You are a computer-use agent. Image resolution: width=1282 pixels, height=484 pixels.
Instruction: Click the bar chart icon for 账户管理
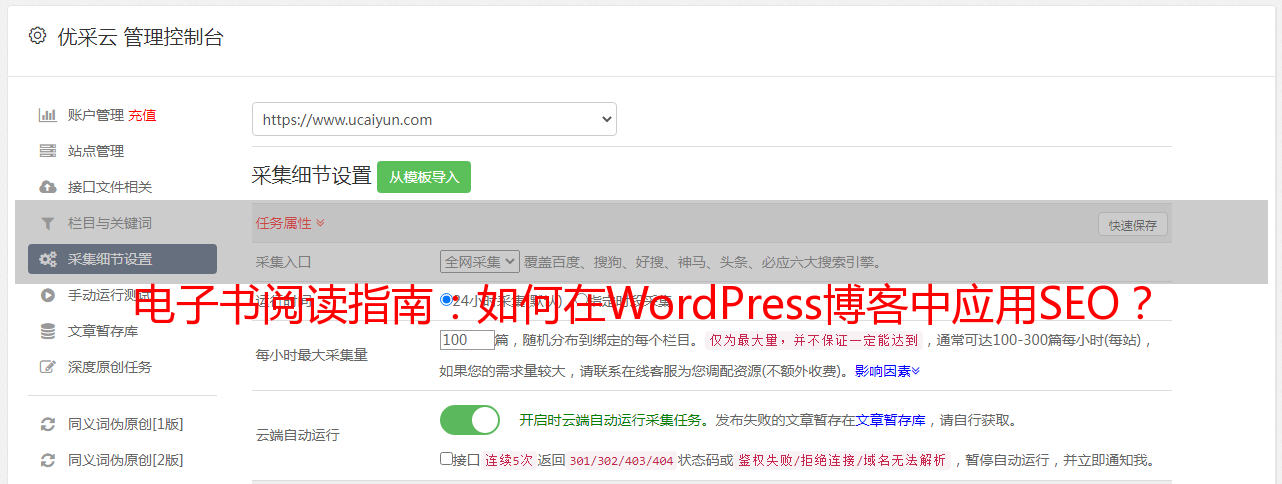47,115
